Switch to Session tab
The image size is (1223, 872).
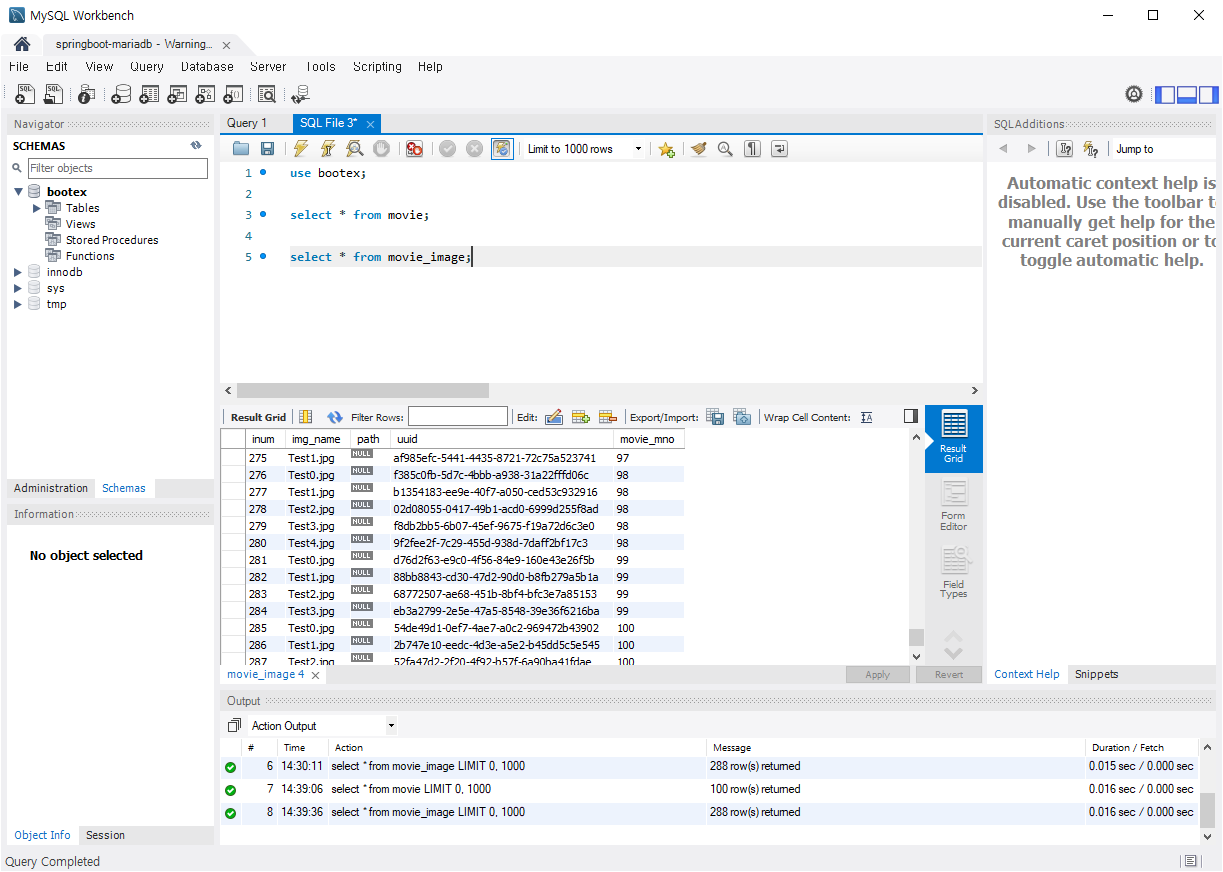point(105,835)
